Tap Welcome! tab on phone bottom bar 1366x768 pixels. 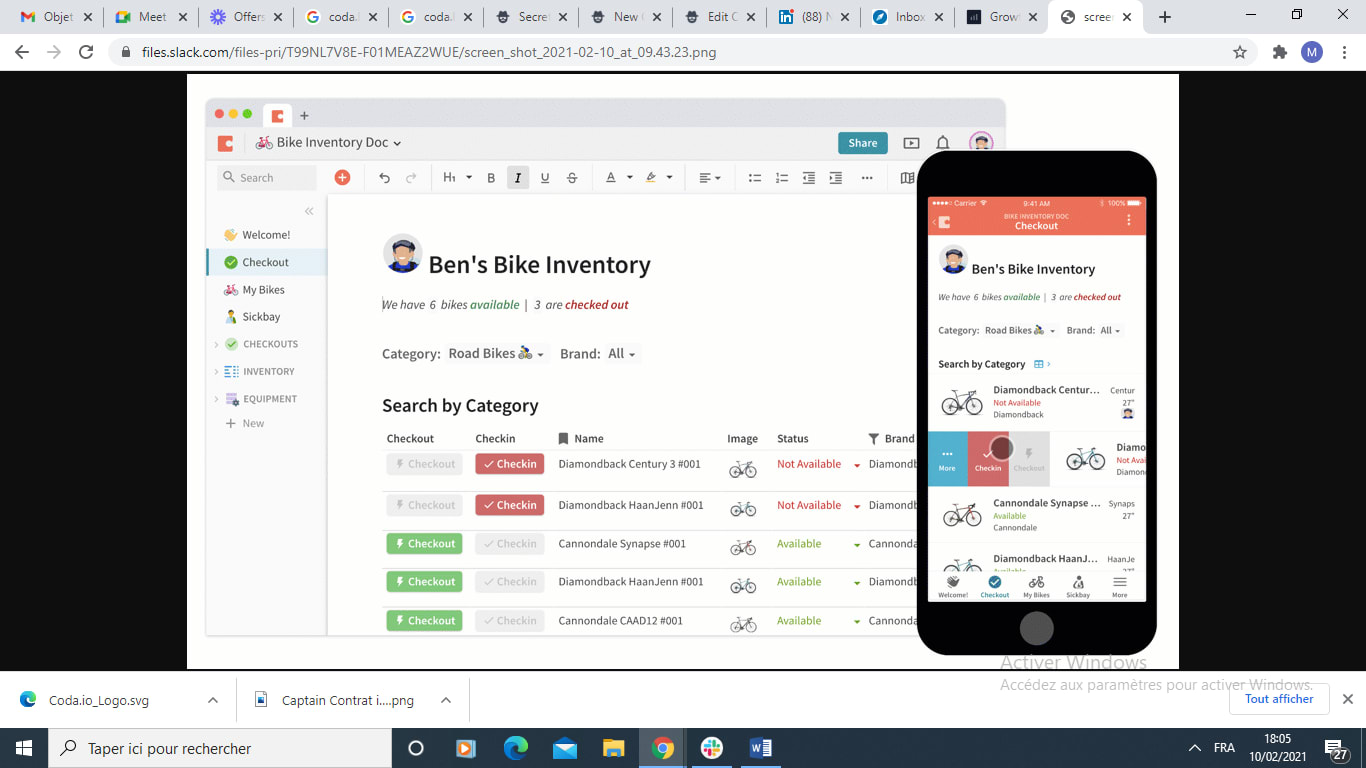tap(953, 587)
